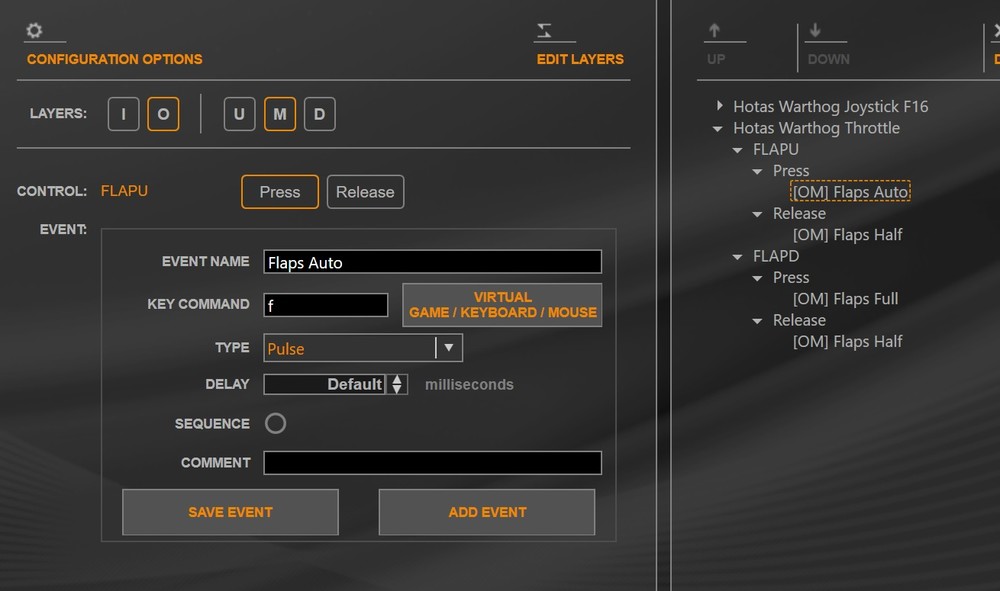Select Hotas Warthog Joystick F16 label

coord(830,106)
